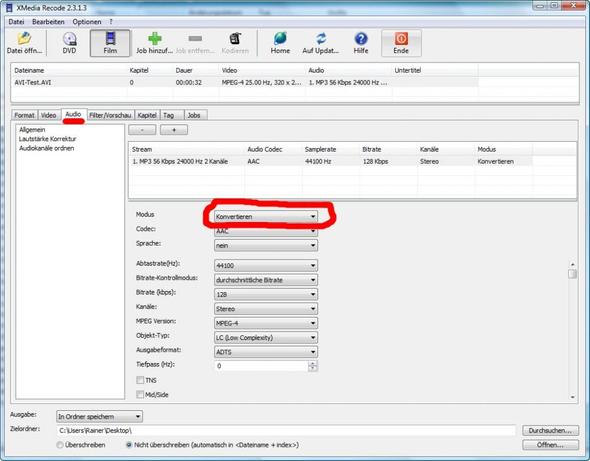Open a file with Datei öffnen icon
The height and width of the screenshot is (461, 590).
click(24, 43)
